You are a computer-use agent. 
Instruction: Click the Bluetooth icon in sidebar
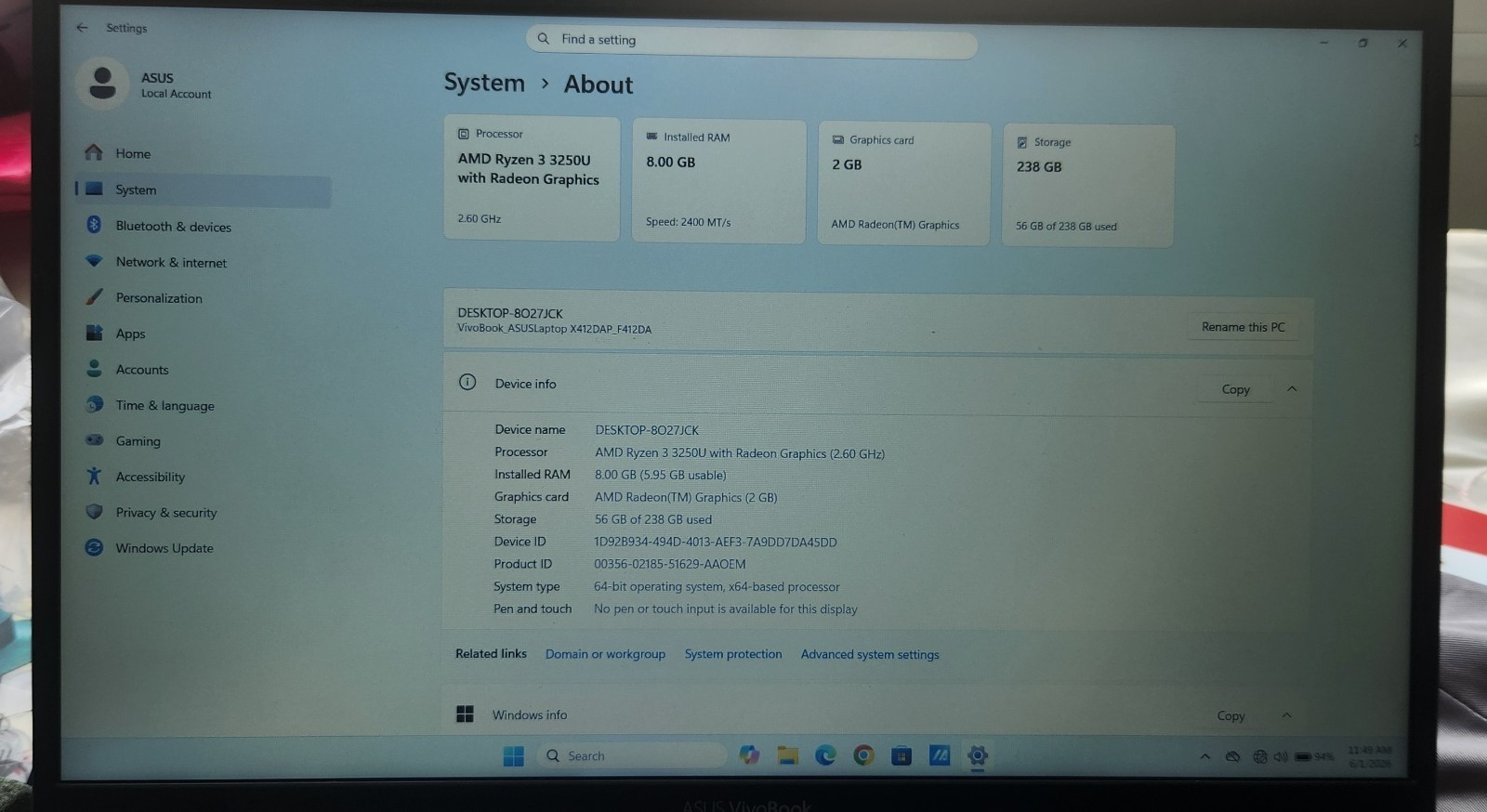click(x=94, y=225)
